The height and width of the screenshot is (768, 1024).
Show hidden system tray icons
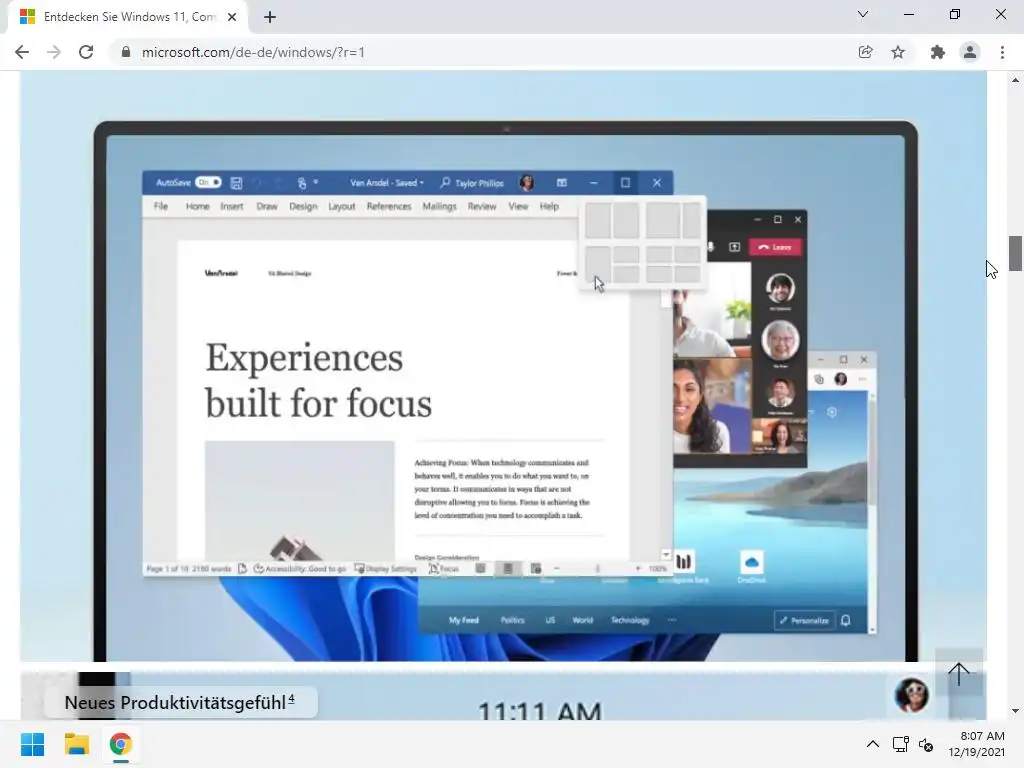click(x=872, y=744)
